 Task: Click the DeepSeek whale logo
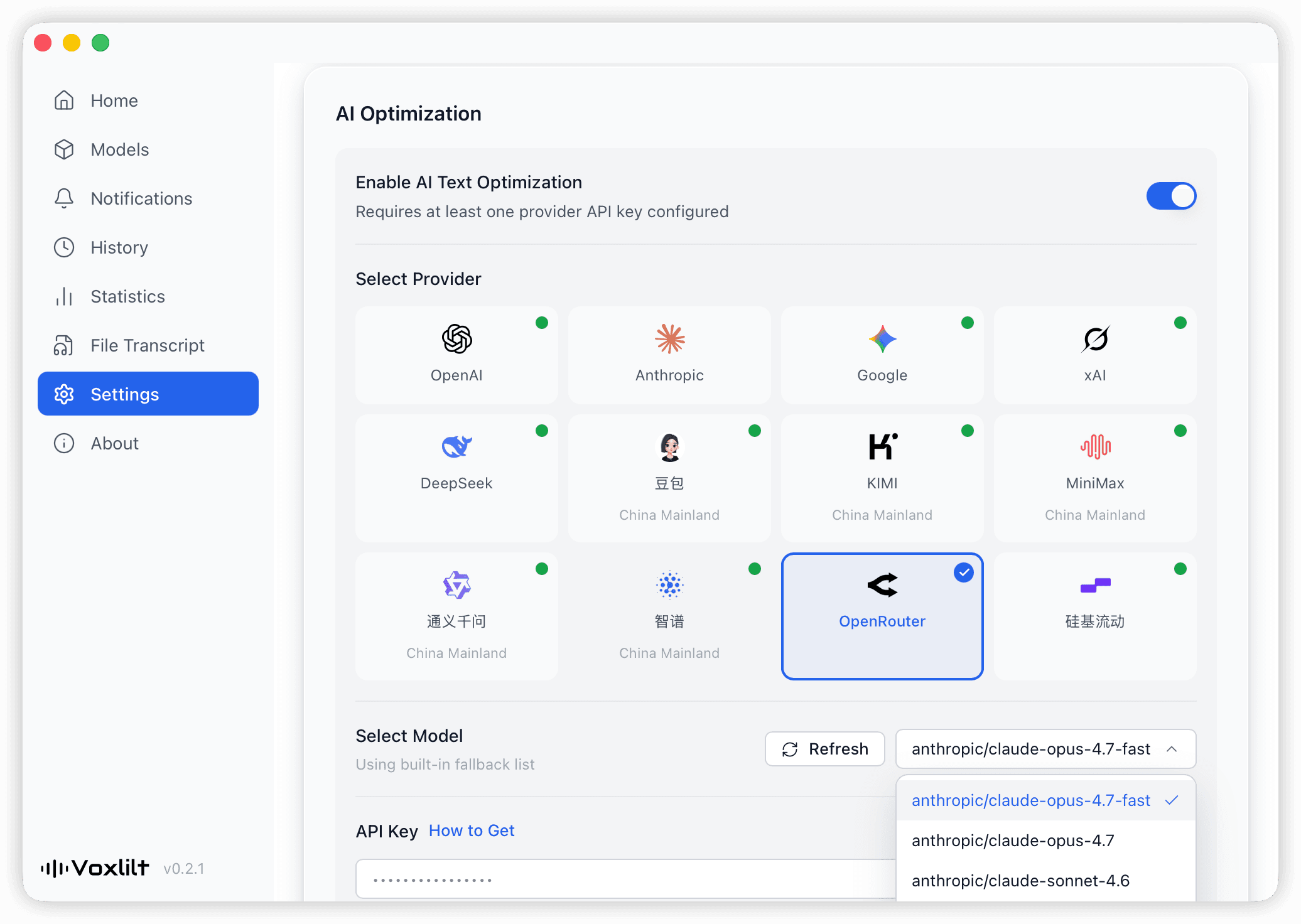[456, 447]
